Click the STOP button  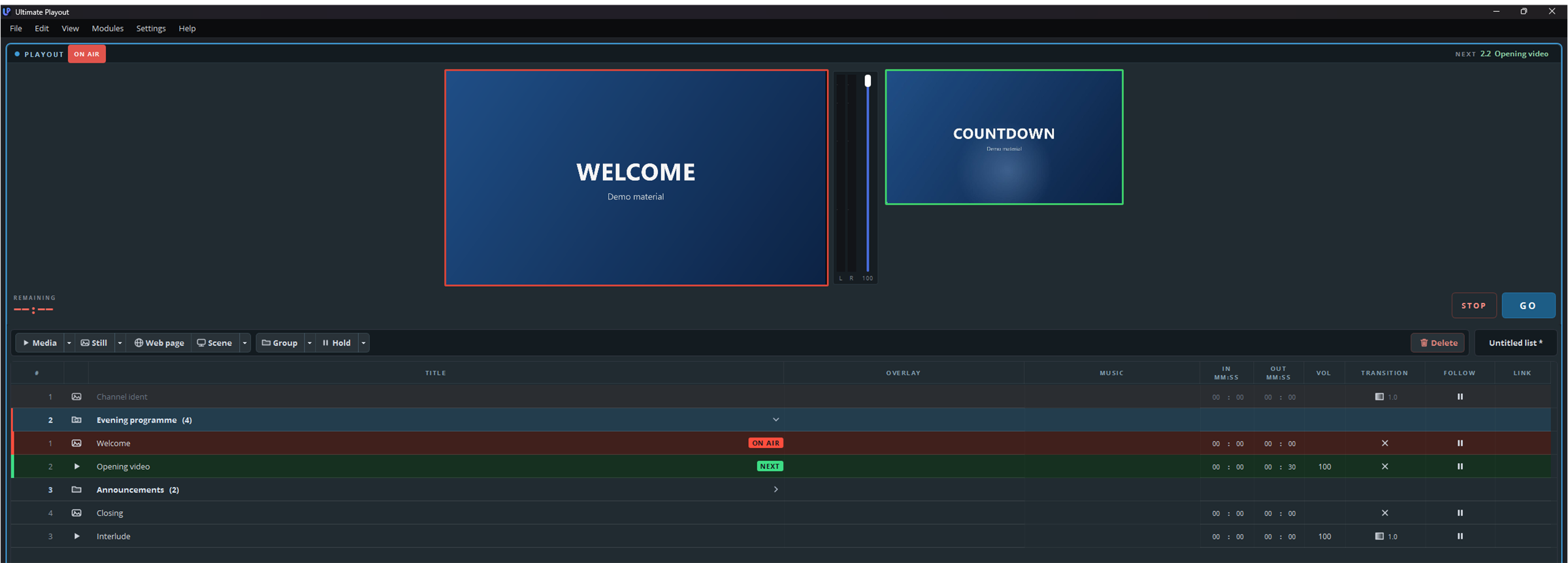point(1474,306)
